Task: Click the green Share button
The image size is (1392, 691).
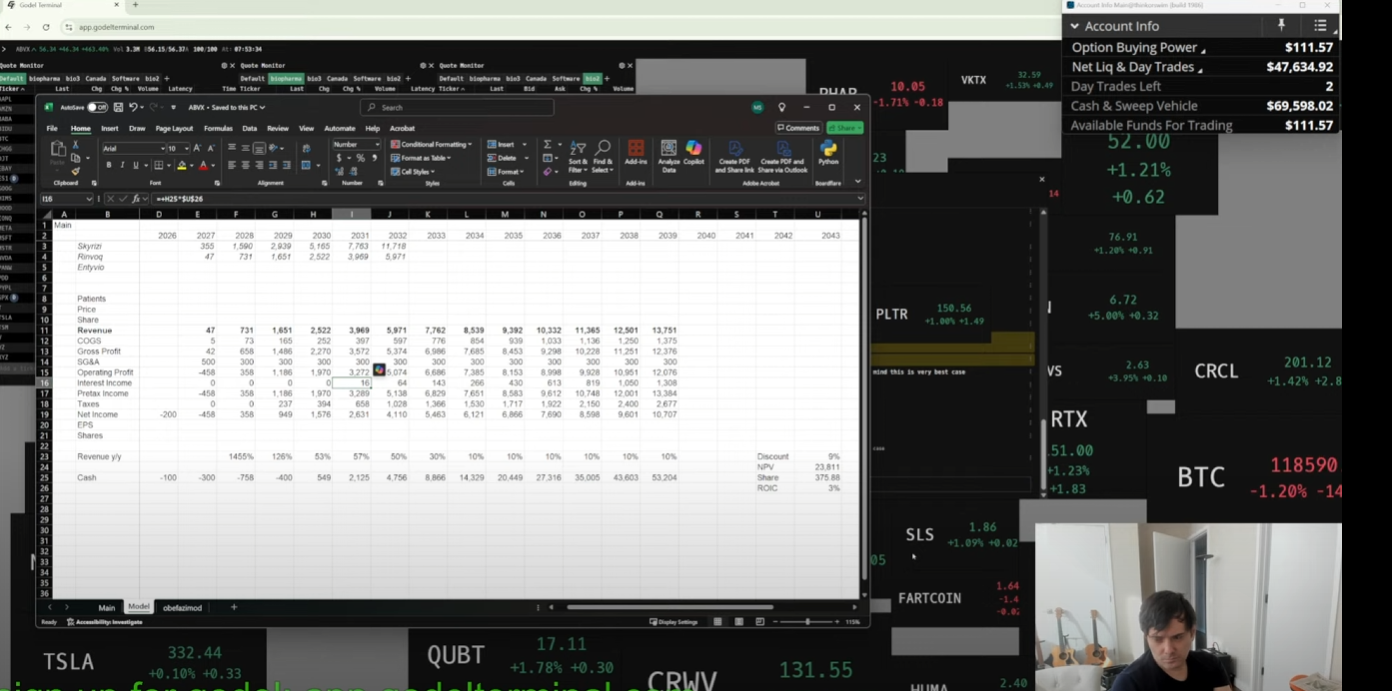Action: (845, 128)
